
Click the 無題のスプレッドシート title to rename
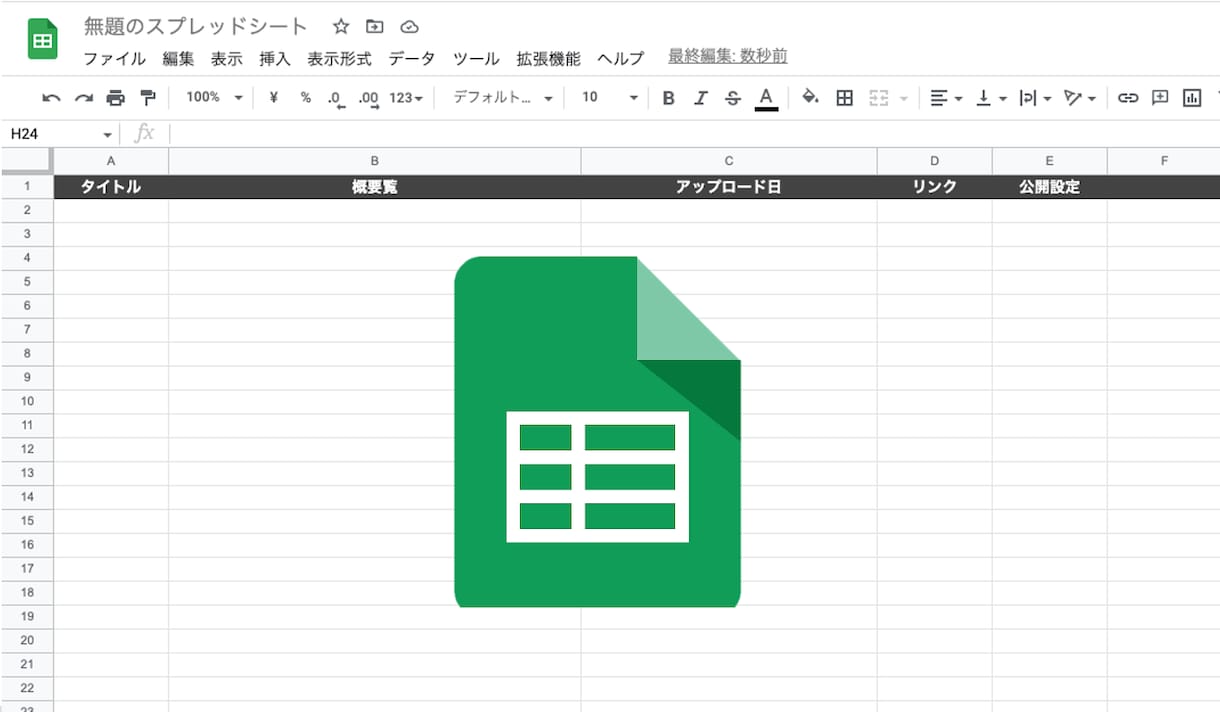tap(196, 27)
